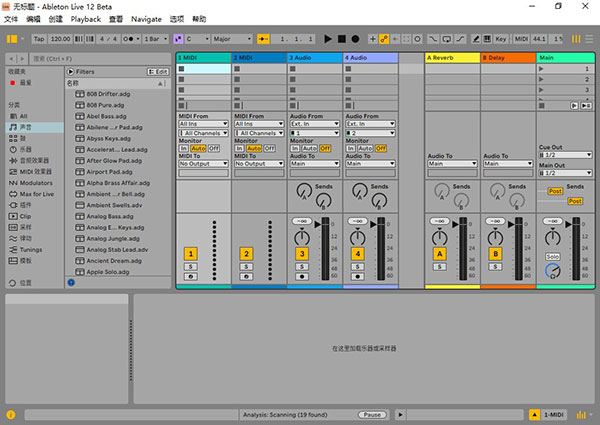Open the 文件 menu

coord(11,19)
